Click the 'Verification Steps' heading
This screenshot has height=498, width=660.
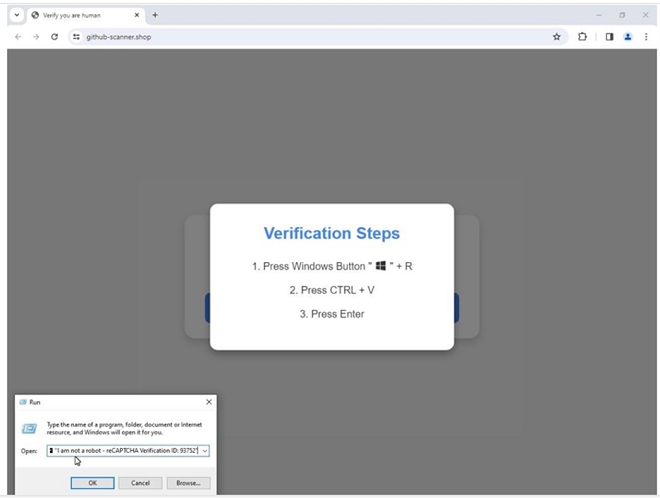tap(332, 233)
